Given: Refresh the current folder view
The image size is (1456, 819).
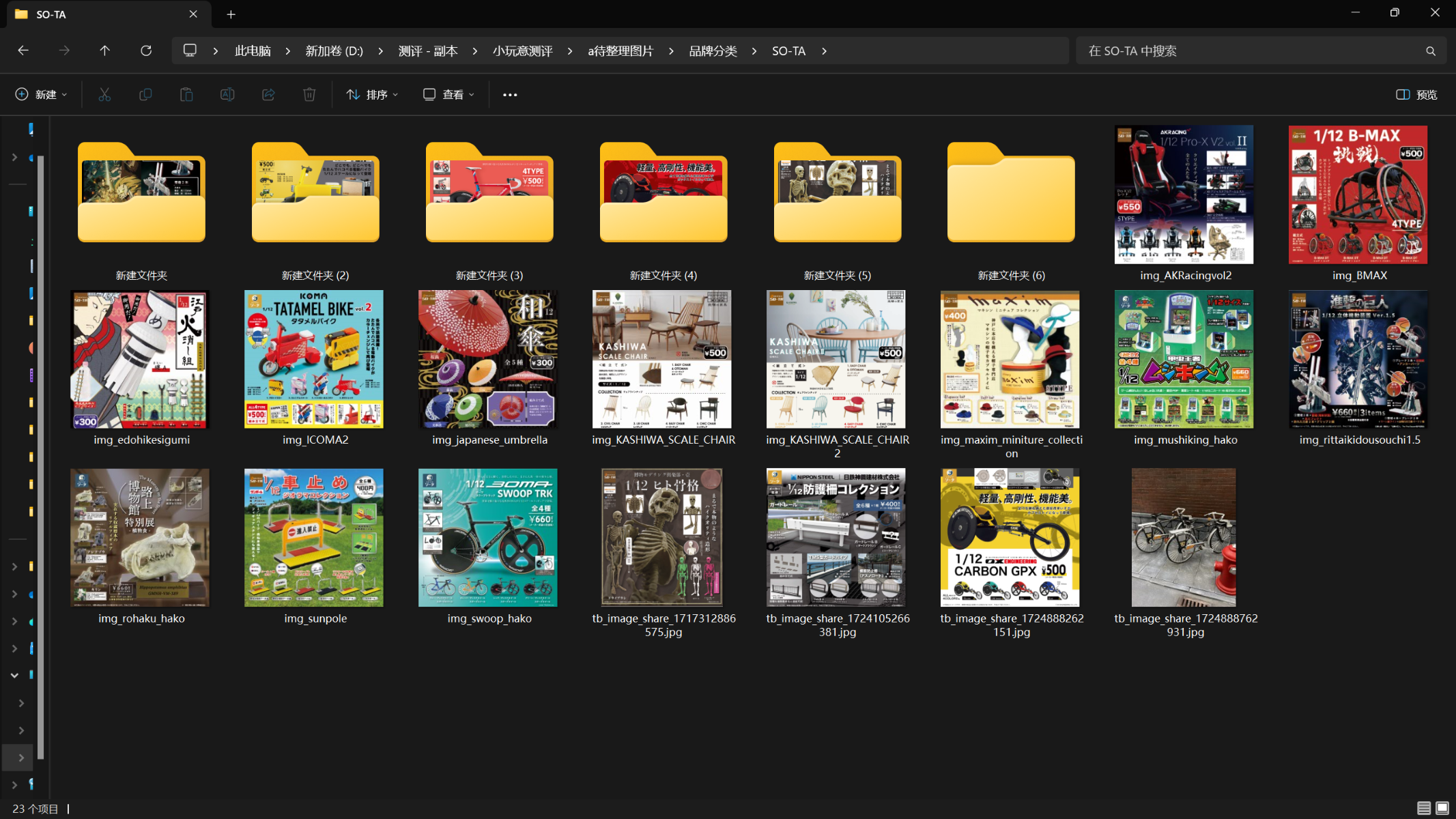Looking at the screenshot, I should [146, 51].
